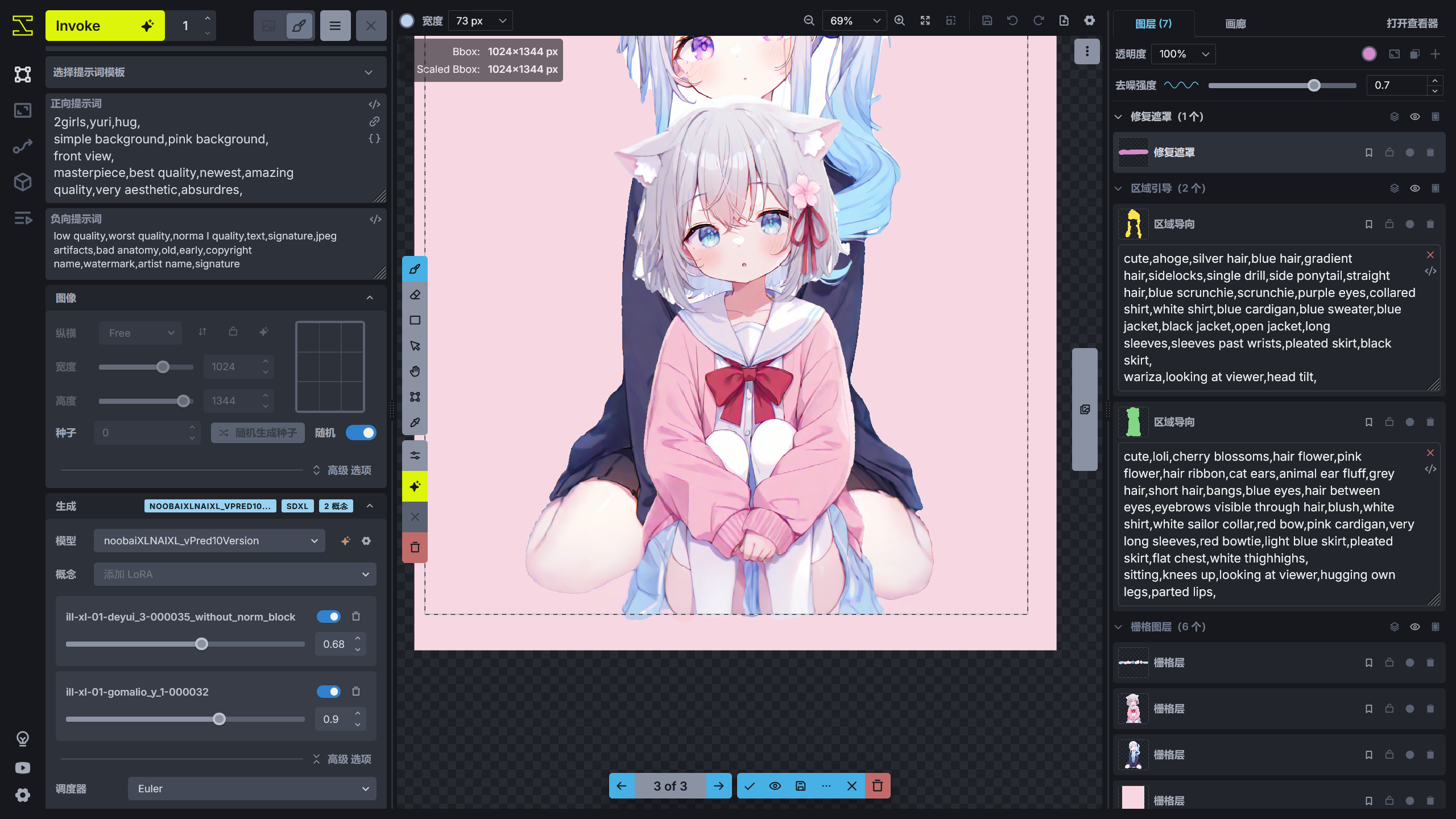Select the Eraser tool

coord(415,295)
